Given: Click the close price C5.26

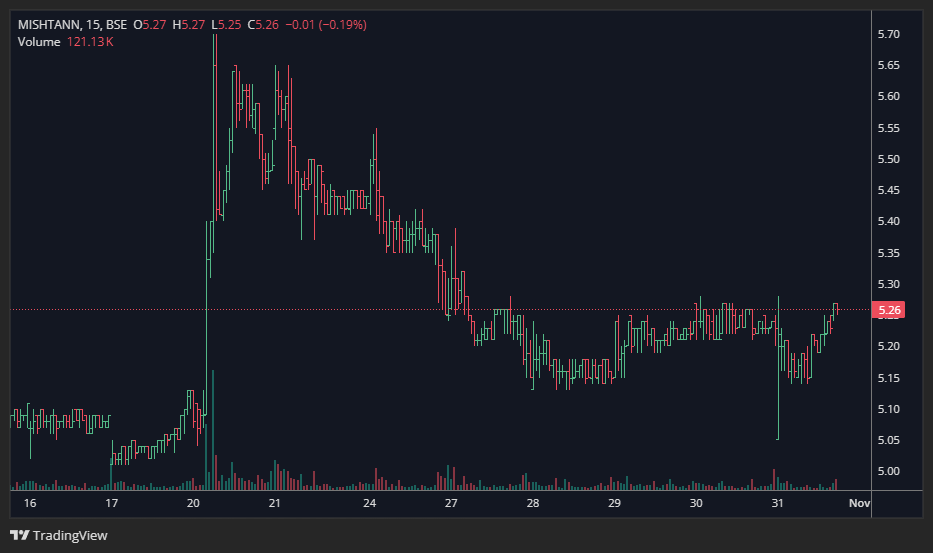Looking at the screenshot, I should 263,25.
